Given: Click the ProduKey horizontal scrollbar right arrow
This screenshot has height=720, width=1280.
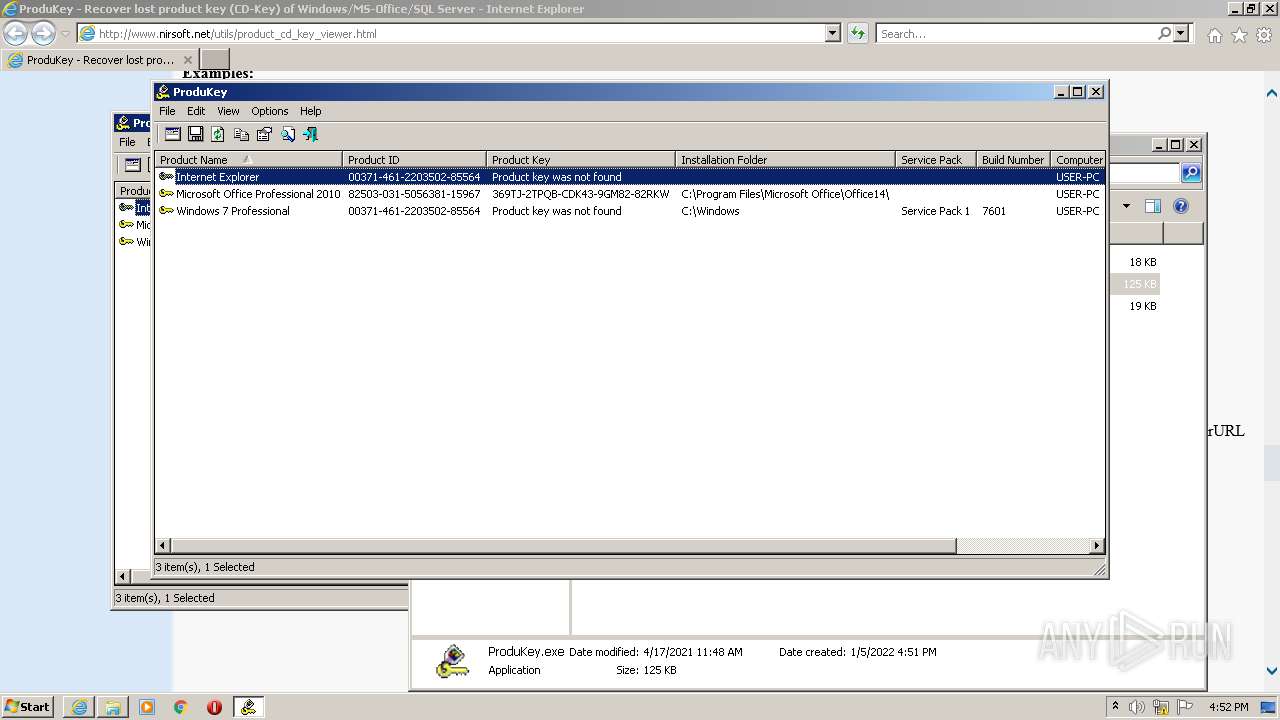Looking at the screenshot, I should click(1097, 546).
